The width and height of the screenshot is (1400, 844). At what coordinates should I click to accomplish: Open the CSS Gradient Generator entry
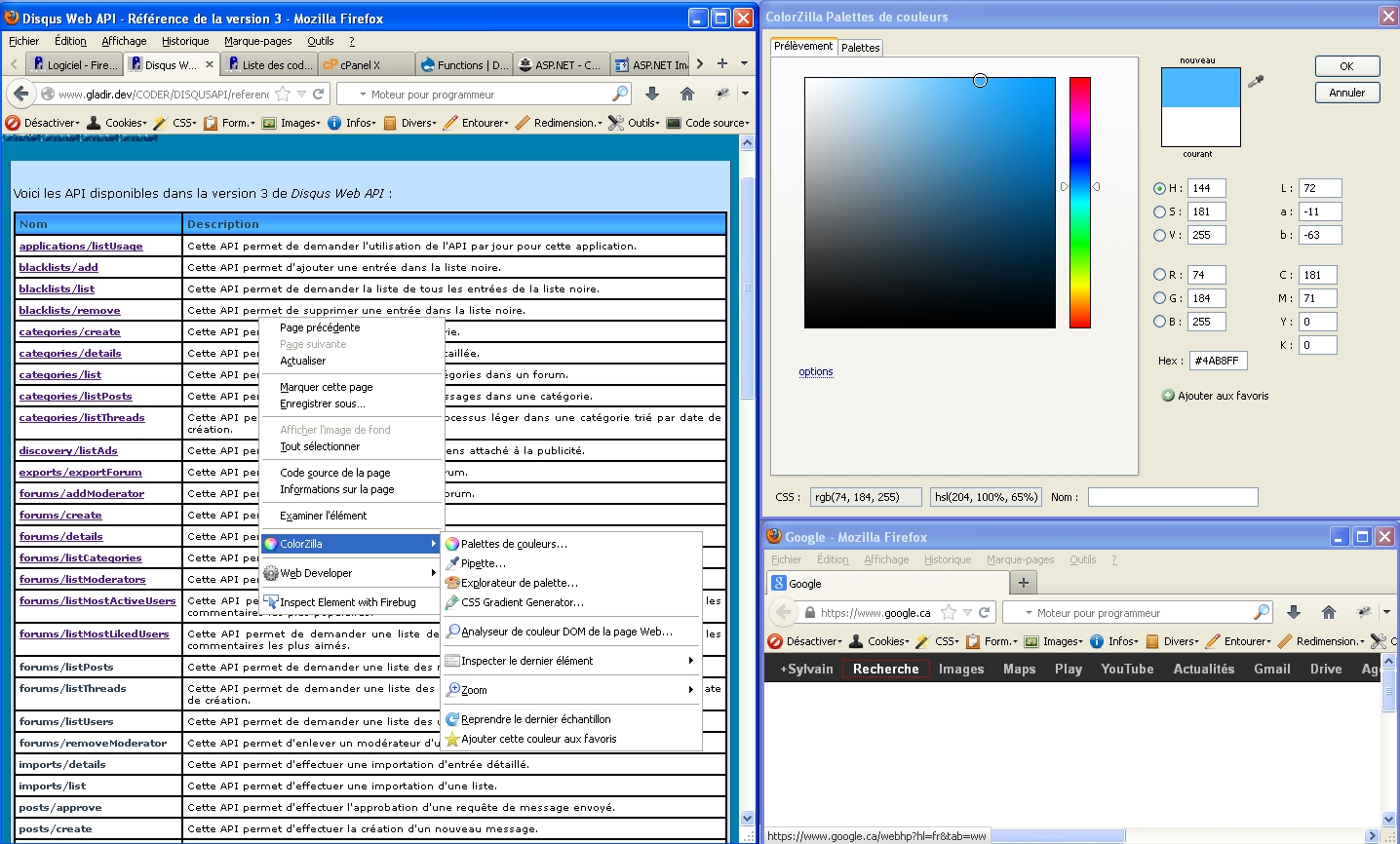coord(522,602)
